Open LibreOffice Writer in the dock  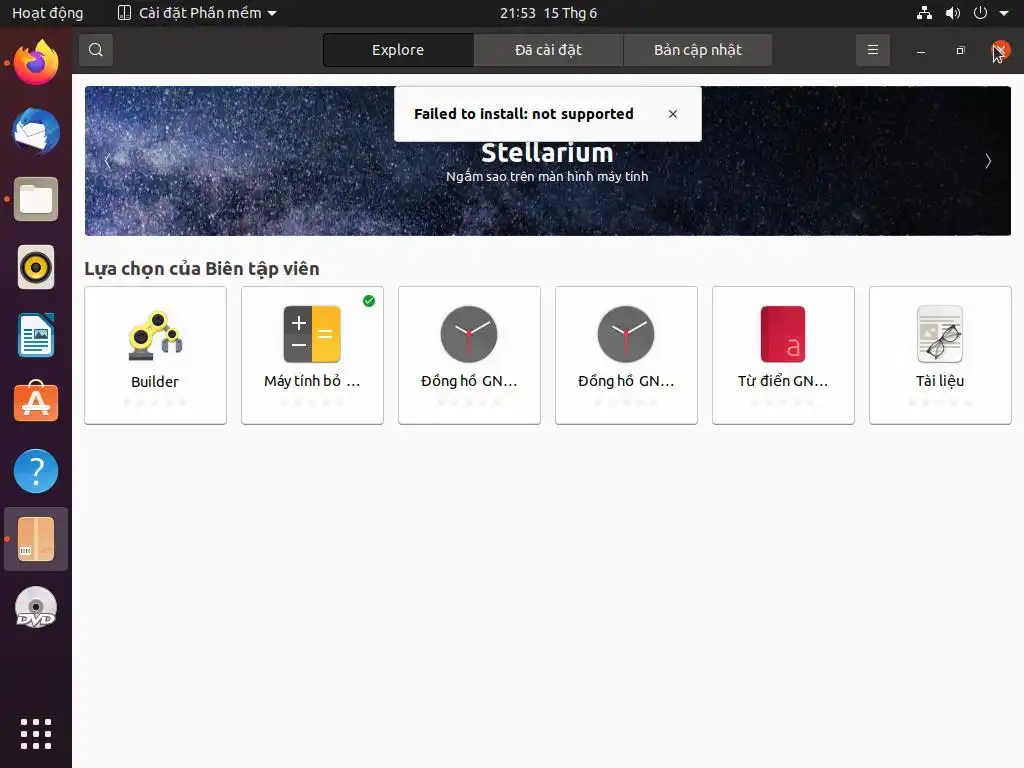pos(36,335)
